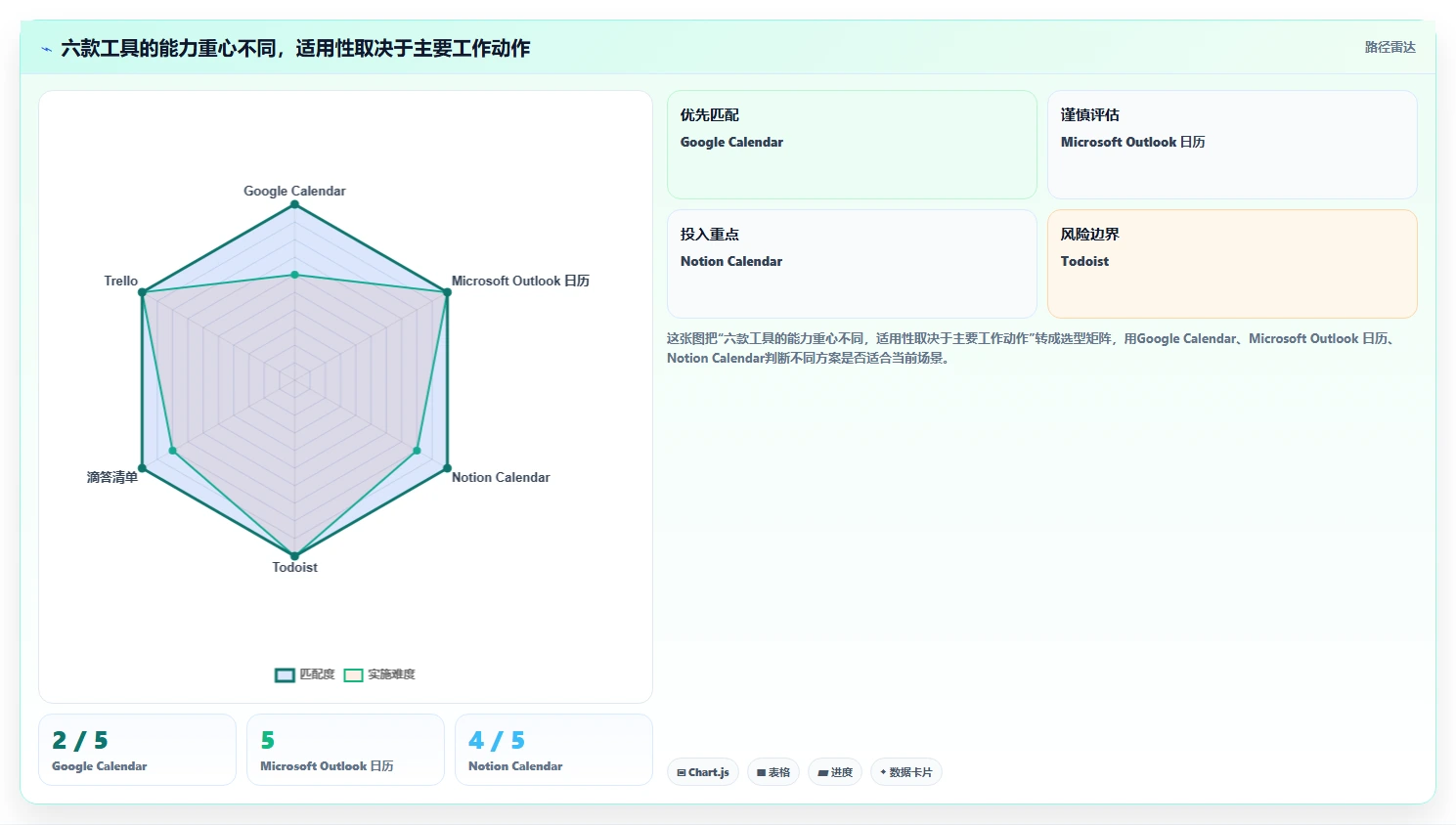Toggle 匹配度 legend swatch
1456x825 pixels.
tap(285, 674)
